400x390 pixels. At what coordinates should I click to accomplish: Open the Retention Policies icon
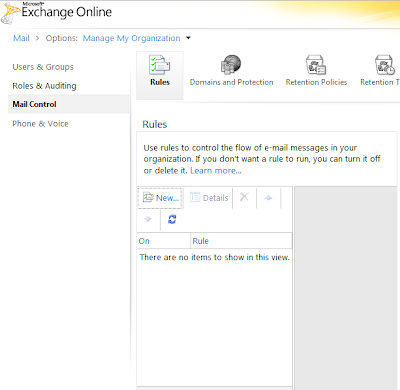point(316,65)
